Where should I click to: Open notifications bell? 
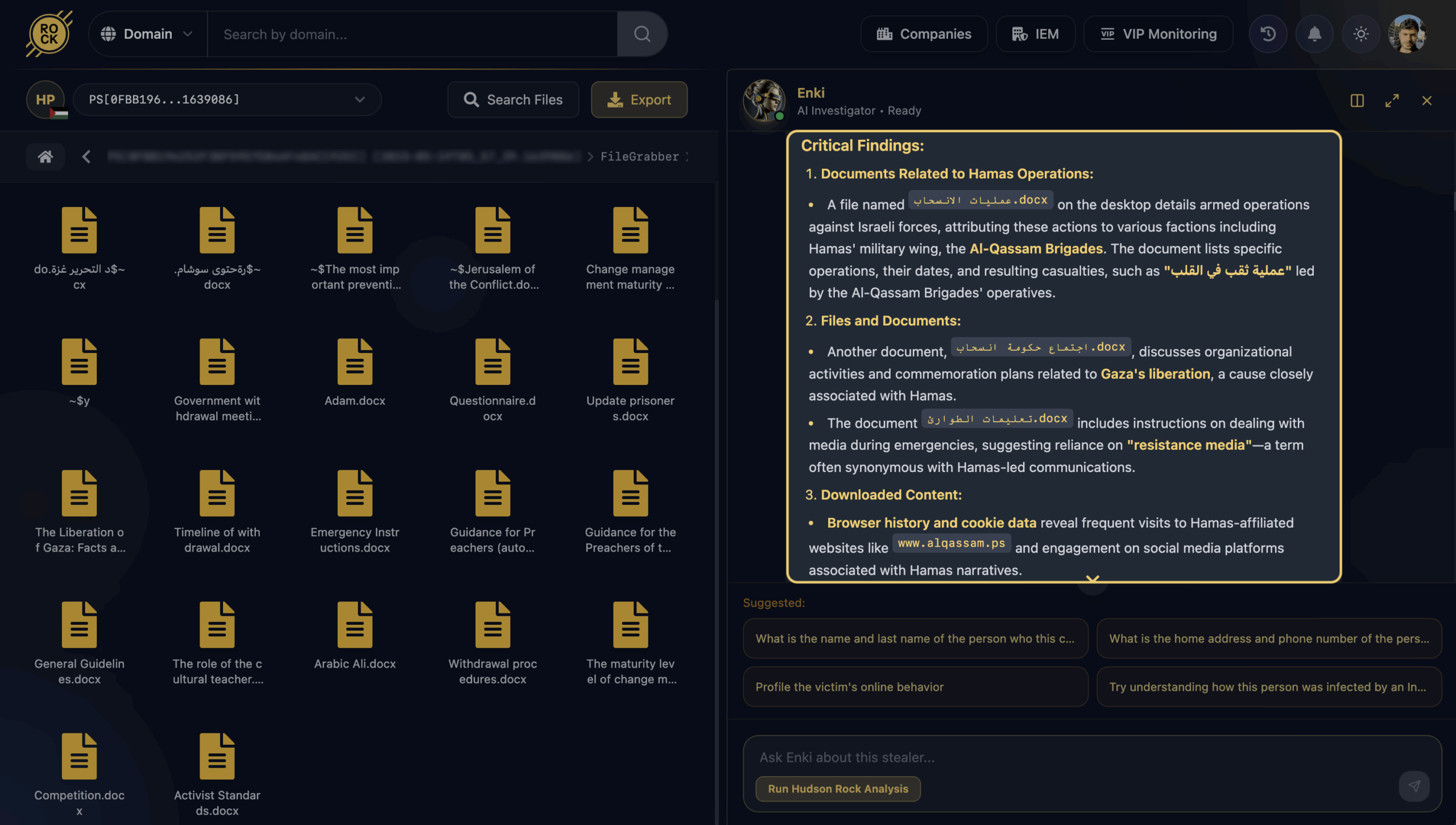(x=1314, y=34)
